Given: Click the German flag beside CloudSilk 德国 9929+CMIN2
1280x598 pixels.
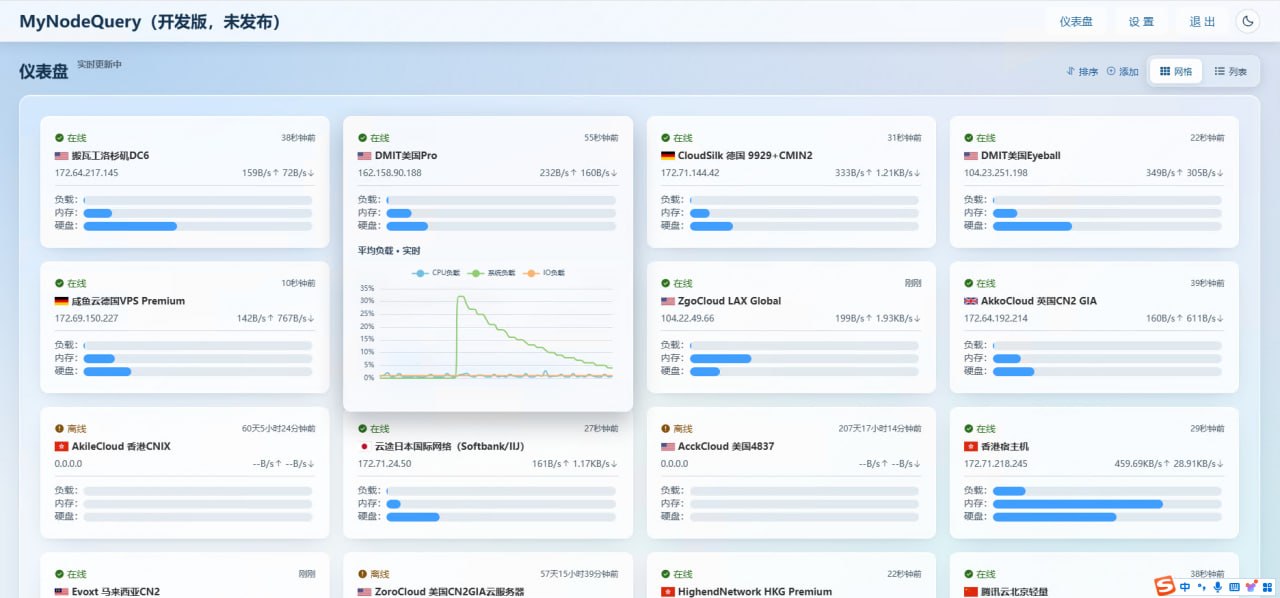Looking at the screenshot, I should click(668, 156).
